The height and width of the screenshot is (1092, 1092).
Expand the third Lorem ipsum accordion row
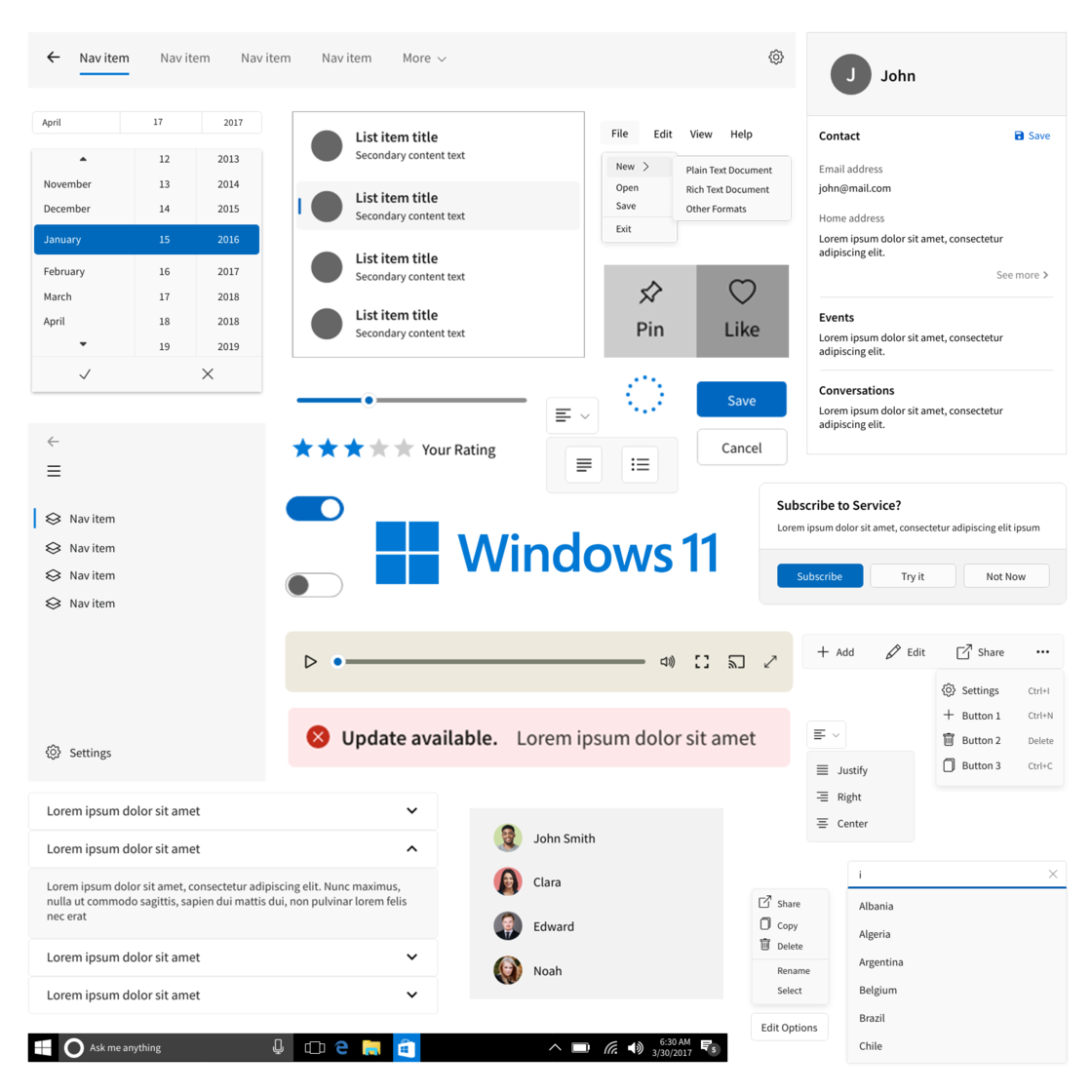pyautogui.click(x=233, y=956)
